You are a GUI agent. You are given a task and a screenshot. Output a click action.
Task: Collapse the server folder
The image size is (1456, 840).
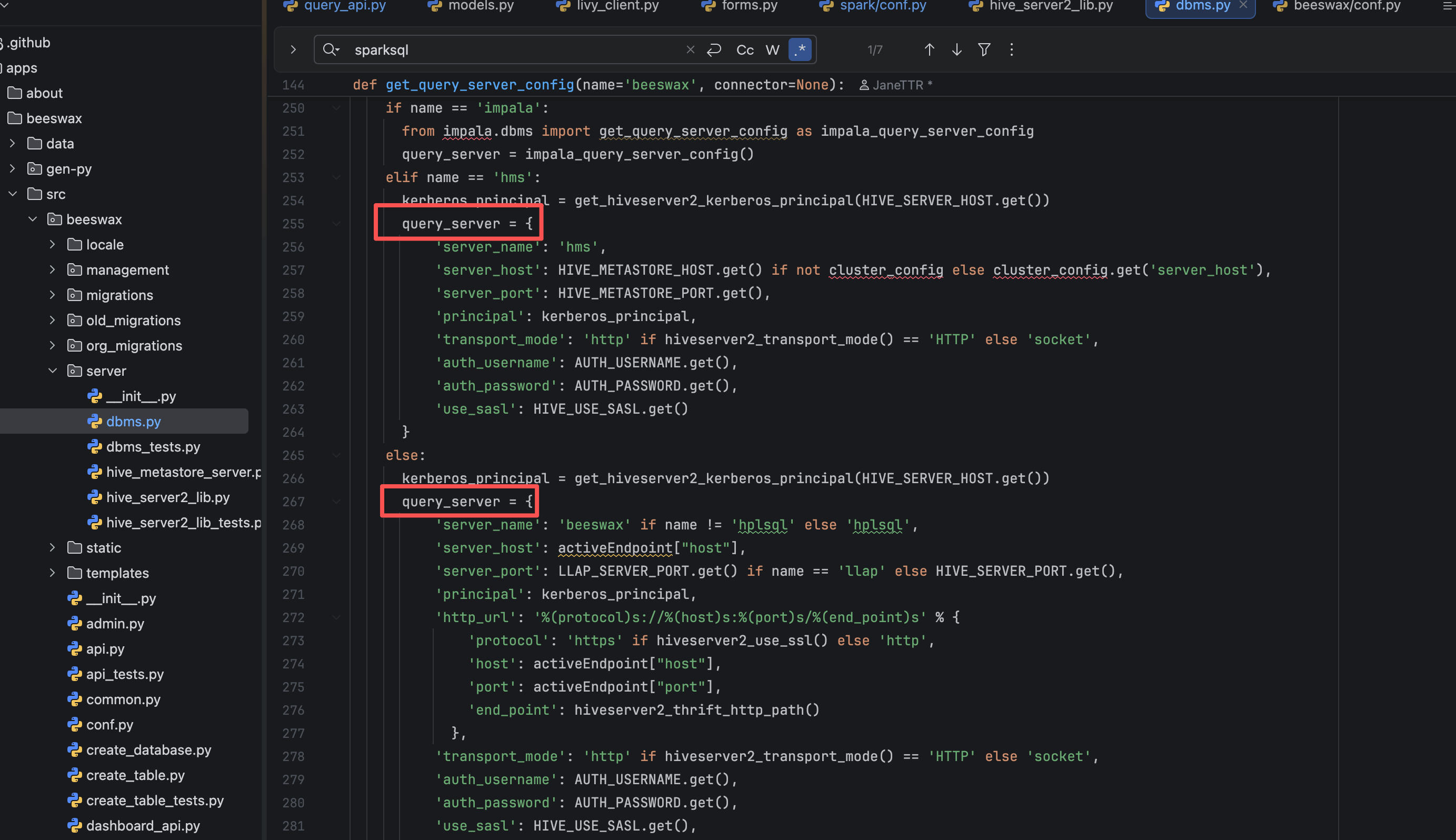click(53, 371)
